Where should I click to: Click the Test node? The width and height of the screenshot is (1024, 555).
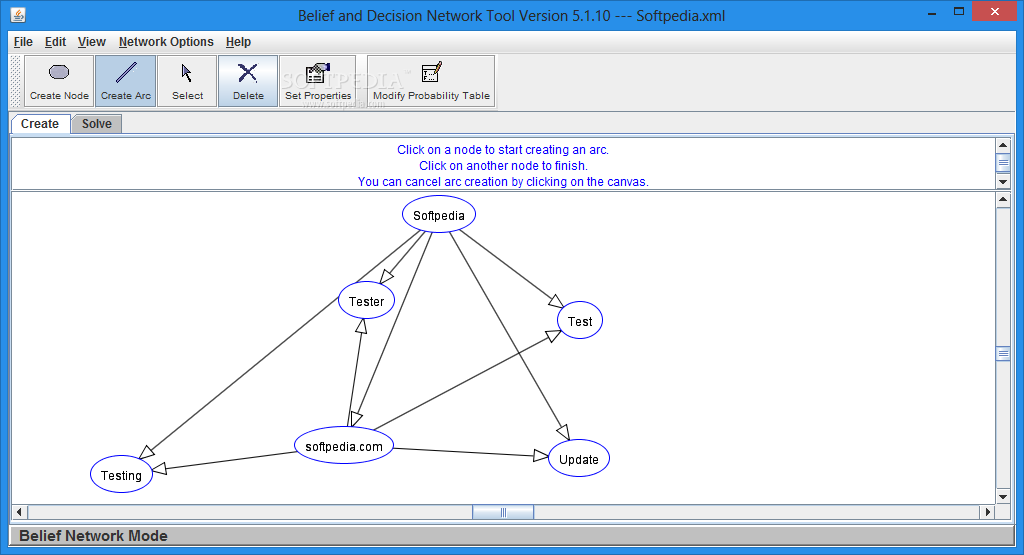coord(580,320)
